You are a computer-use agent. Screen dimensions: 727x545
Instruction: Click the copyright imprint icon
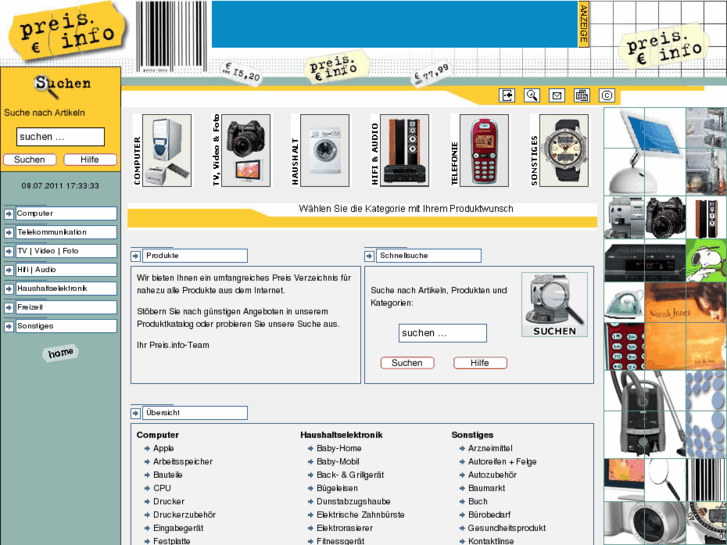click(607, 96)
